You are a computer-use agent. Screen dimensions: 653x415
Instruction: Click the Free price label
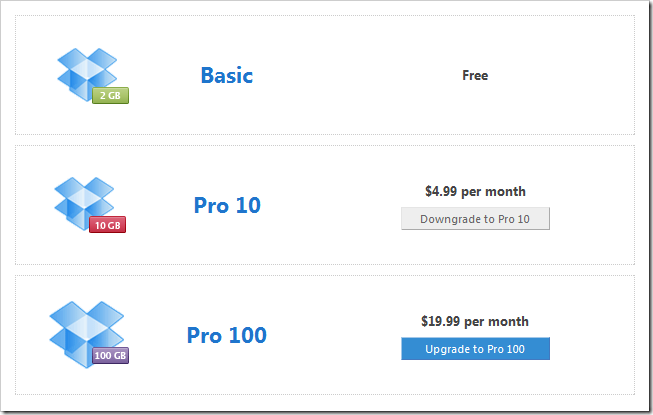pyautogui.click(x=475, y=75)
